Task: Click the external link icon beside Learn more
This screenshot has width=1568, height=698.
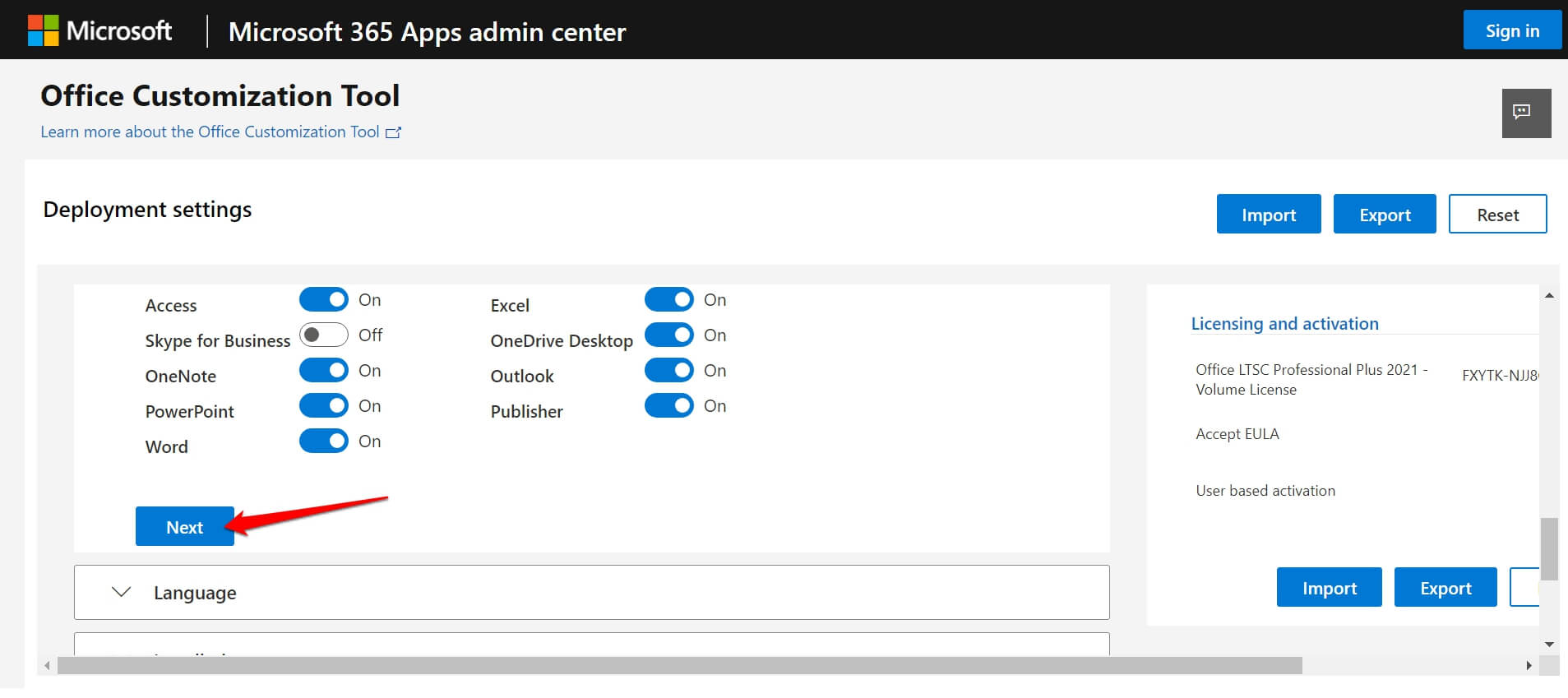Action: 394,132
